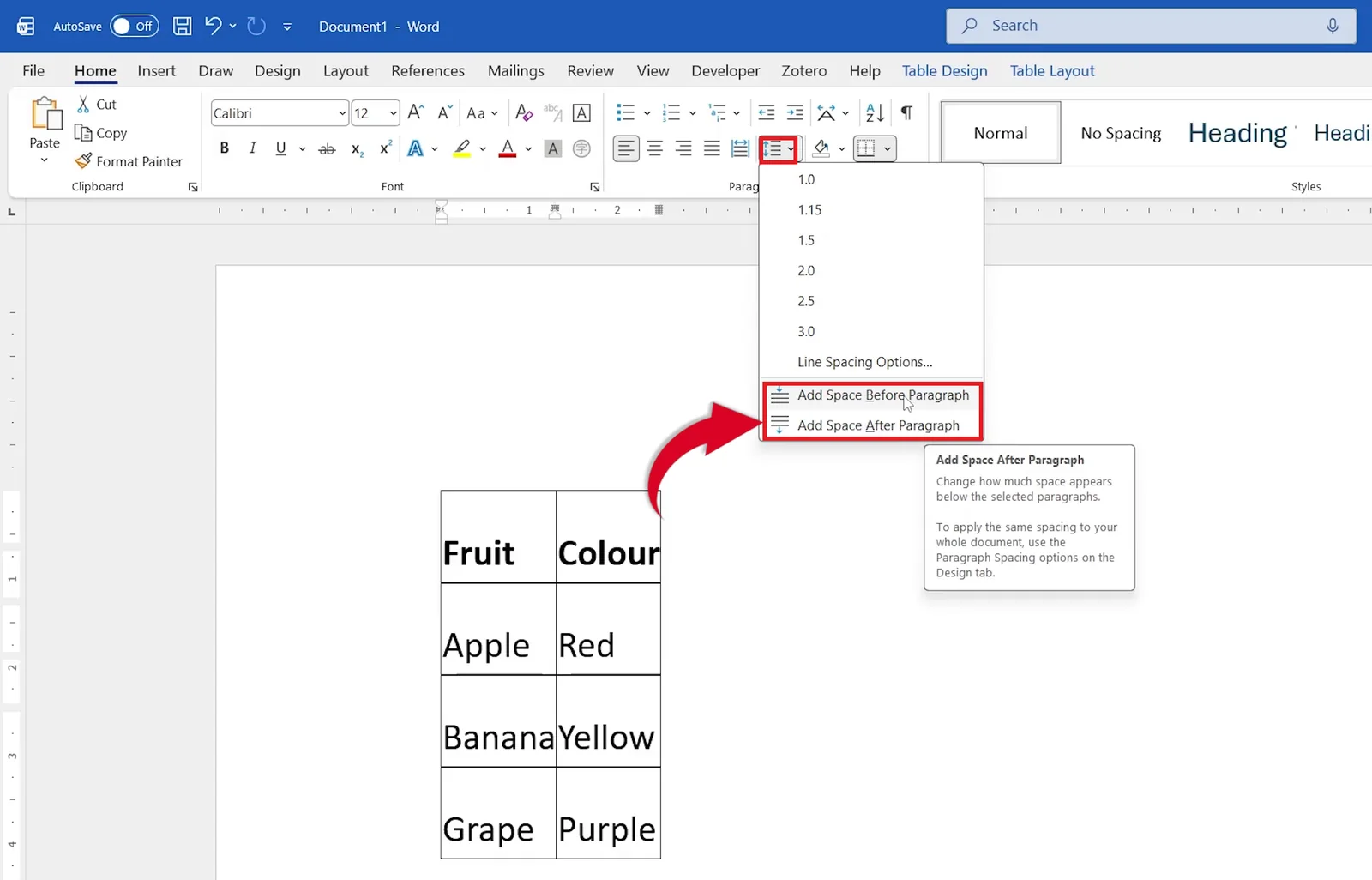Click the Sort A-Z icon
The height and width of the screenshot is (880, 1372).
pos(875,112)
